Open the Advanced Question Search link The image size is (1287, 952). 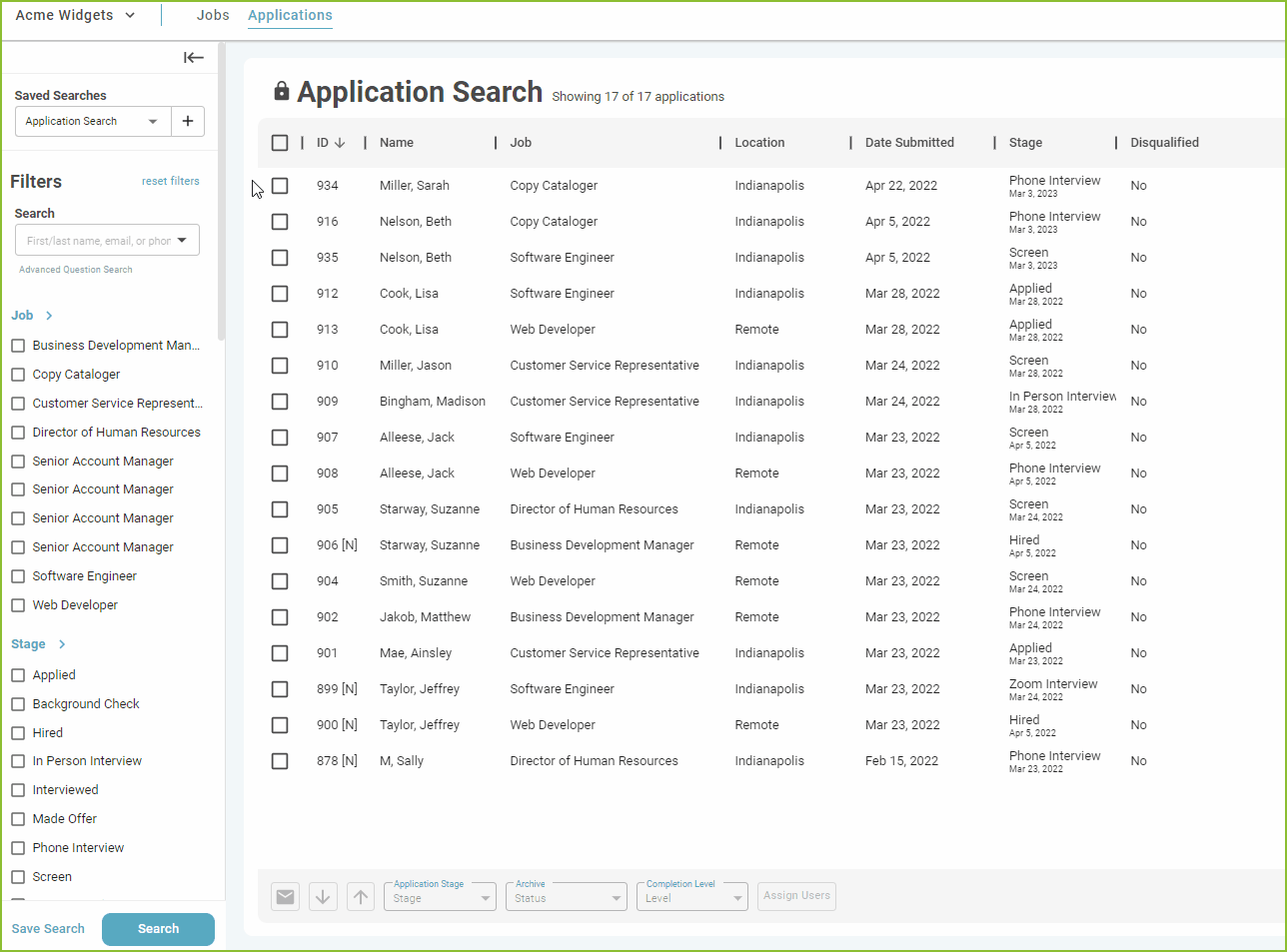pyautogui.click(x=75, y=269)
